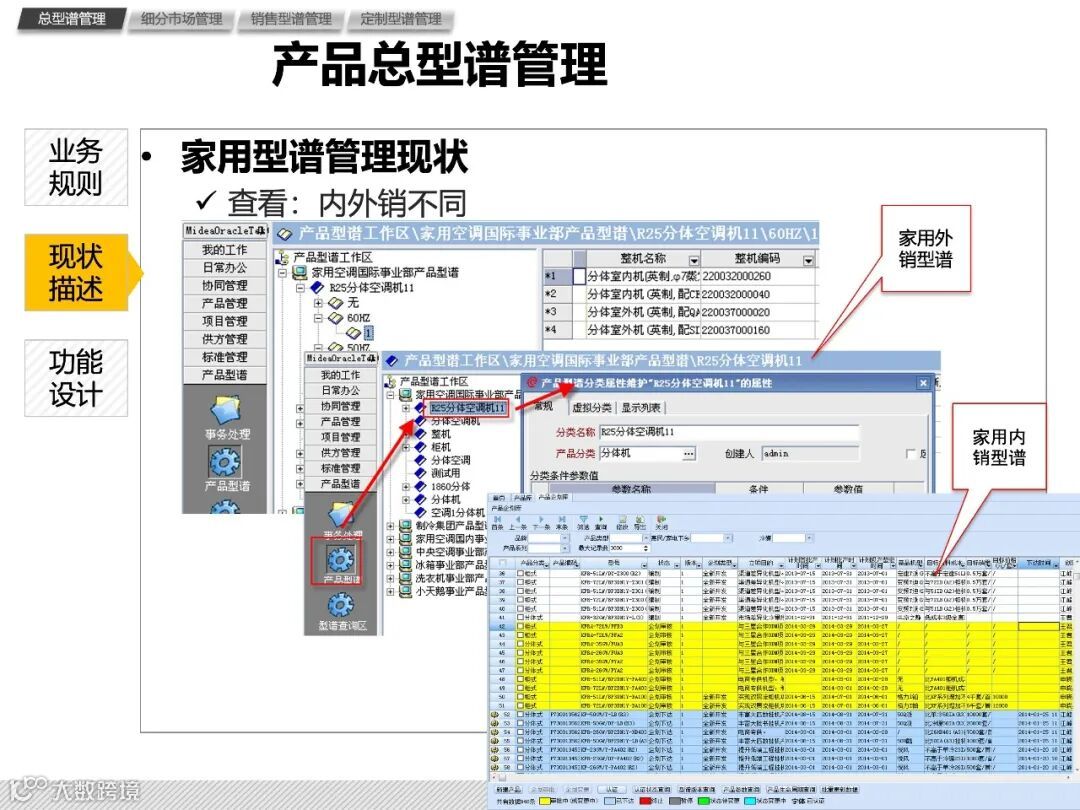1080x810 pixels.
Task: Click the 洗衣机事业部 computer icon in tree
Action: [406, 578]
